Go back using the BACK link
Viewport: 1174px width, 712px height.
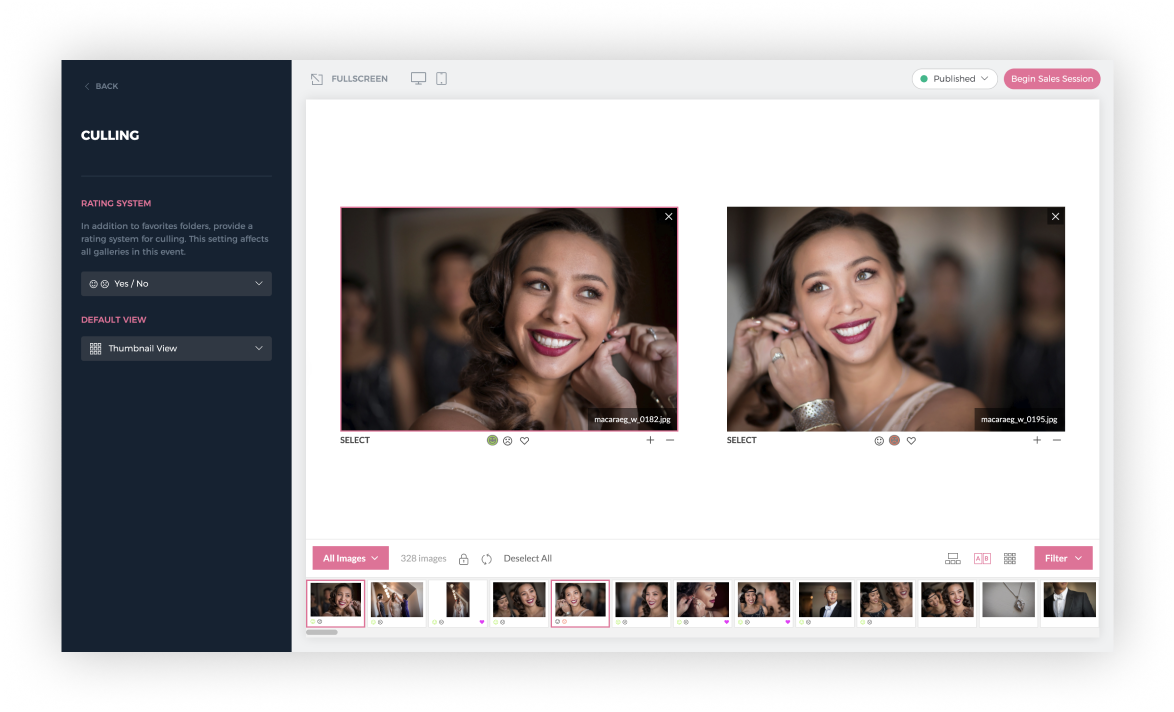[x=101, y=86]
